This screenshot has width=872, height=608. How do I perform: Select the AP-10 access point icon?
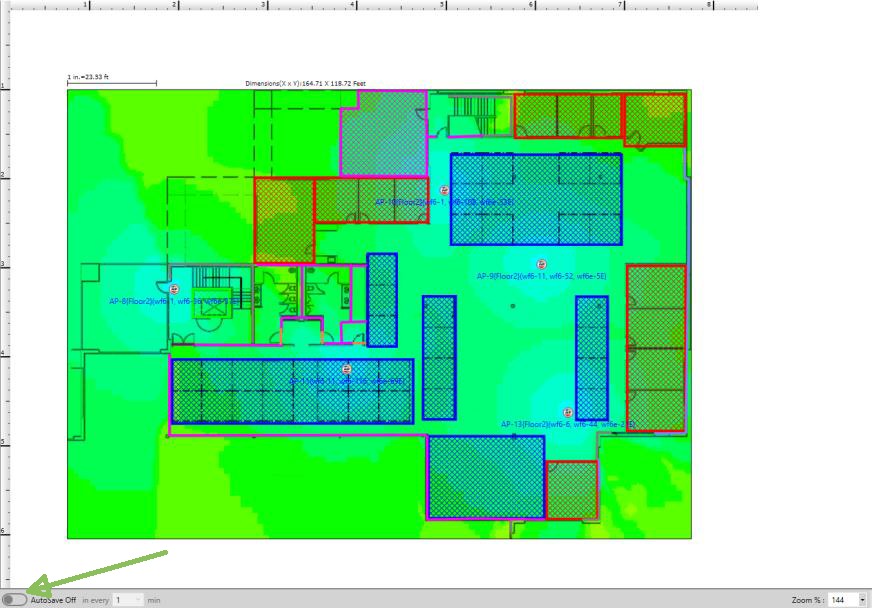(x=444, y=190)
